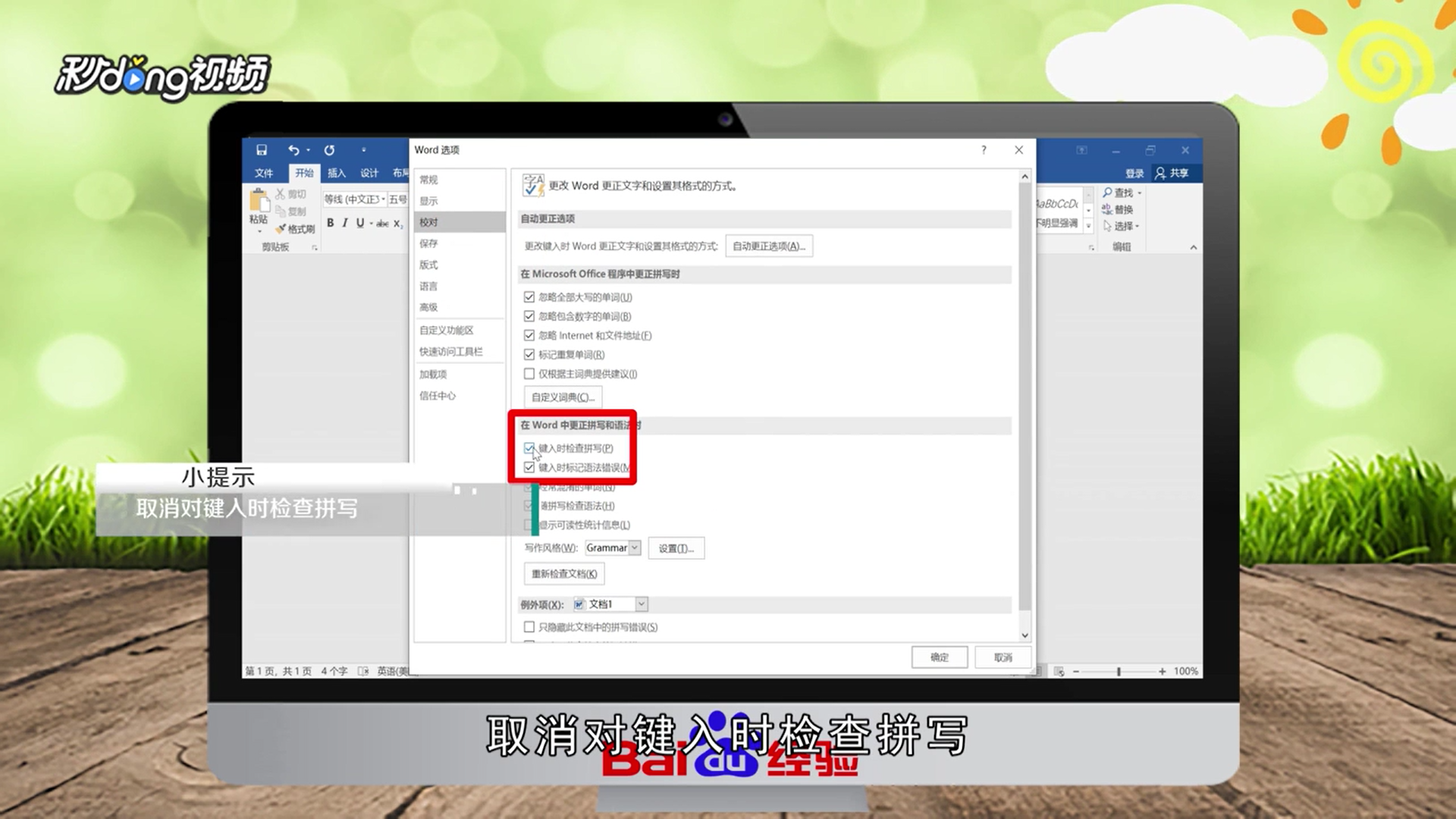Image resolution: width=1456 pixels, height=819 pixels.
Task: Uncheck check spelling as you type (P)
Action: (529, 448)
